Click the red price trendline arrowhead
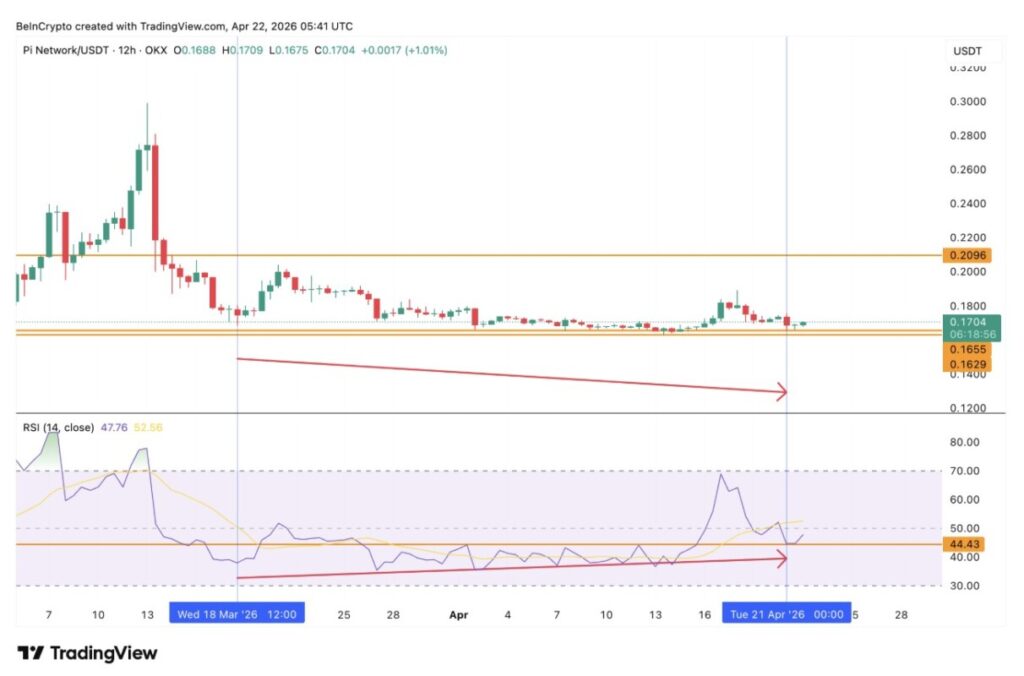 coord(782,392)
